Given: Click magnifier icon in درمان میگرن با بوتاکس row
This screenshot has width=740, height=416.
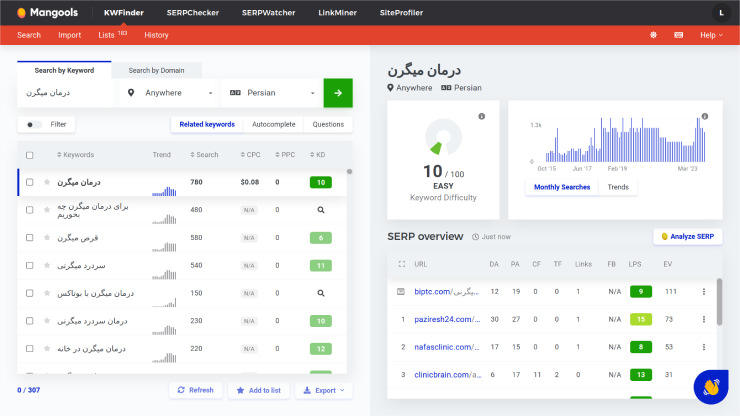Looking at the screenshot, I should click(x=320, y=294).
